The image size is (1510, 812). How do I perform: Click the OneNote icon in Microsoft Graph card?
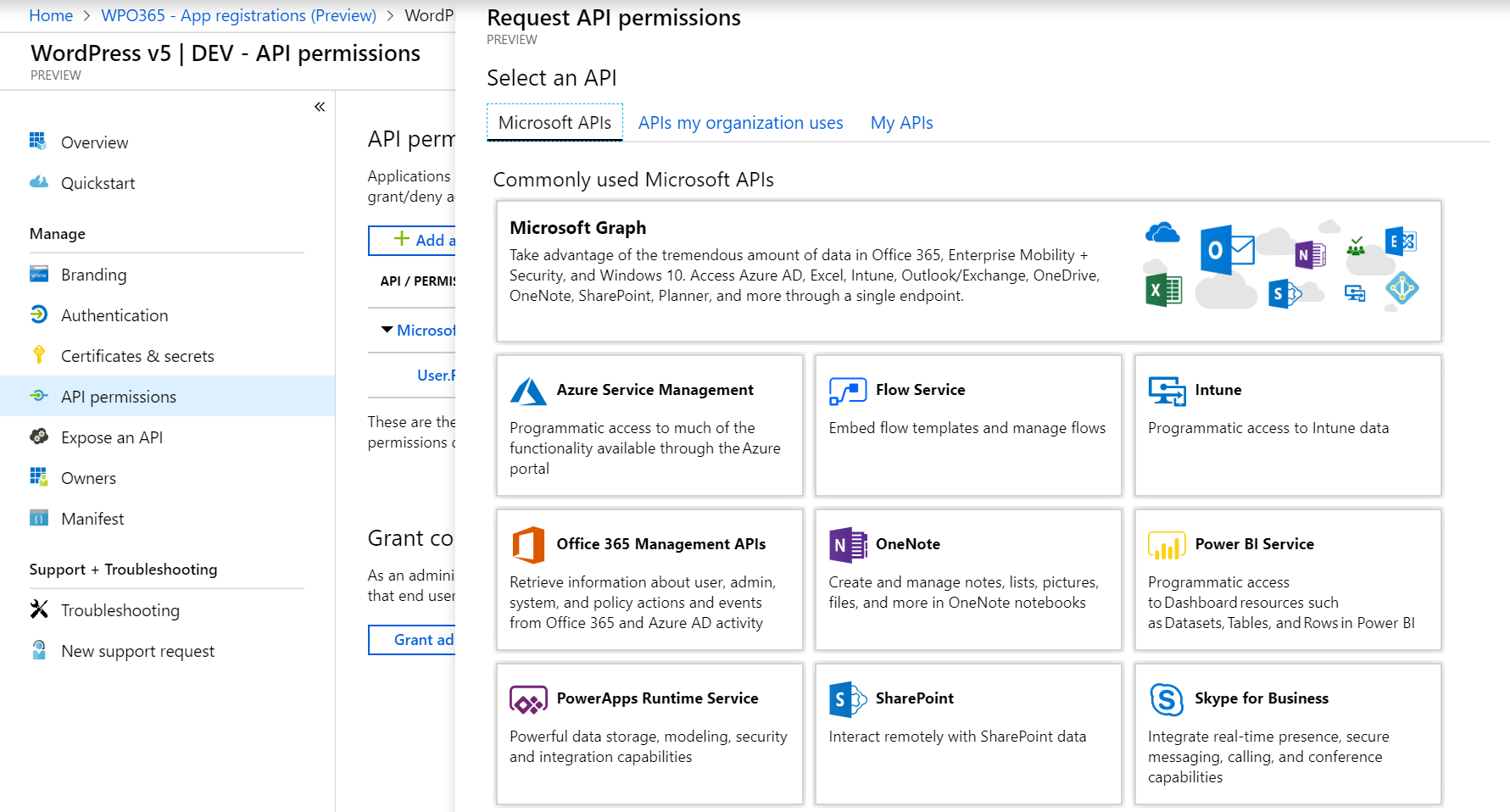tap(1310, 254)
